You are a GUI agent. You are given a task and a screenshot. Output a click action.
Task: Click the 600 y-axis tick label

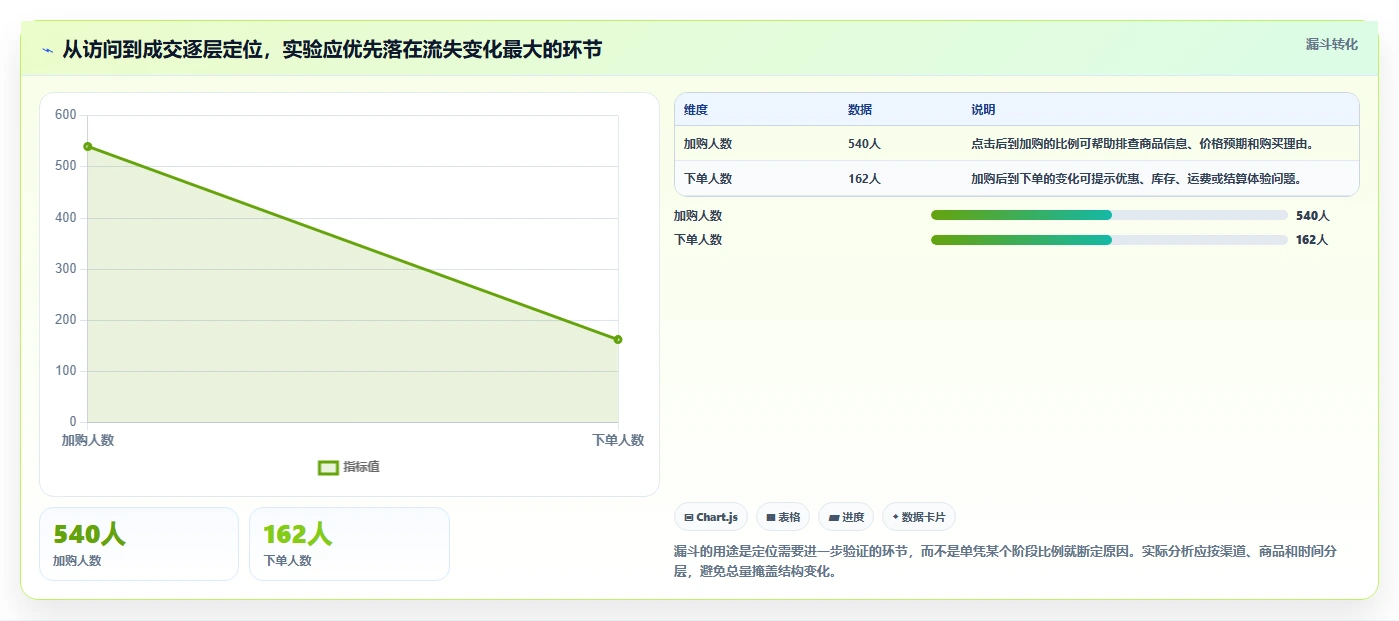66,115
